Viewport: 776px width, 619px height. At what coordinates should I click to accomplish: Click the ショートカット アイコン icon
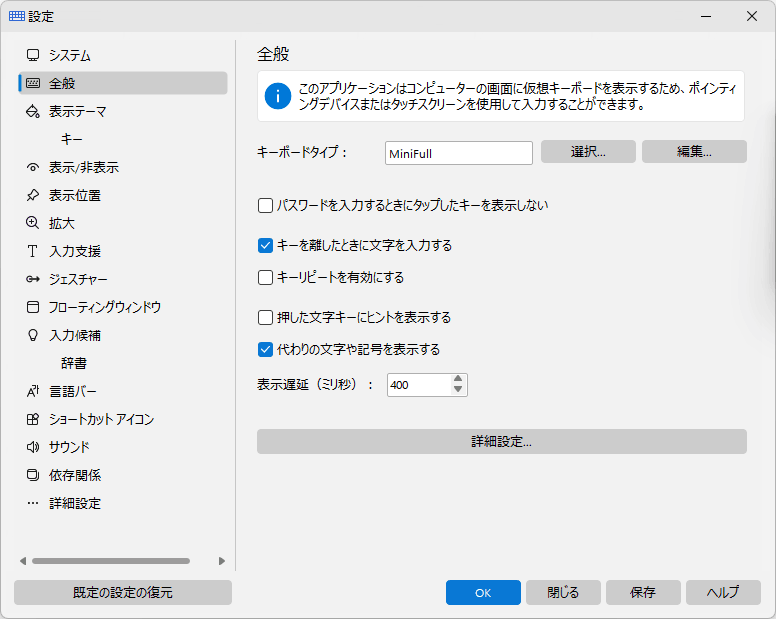pos(33,419)
